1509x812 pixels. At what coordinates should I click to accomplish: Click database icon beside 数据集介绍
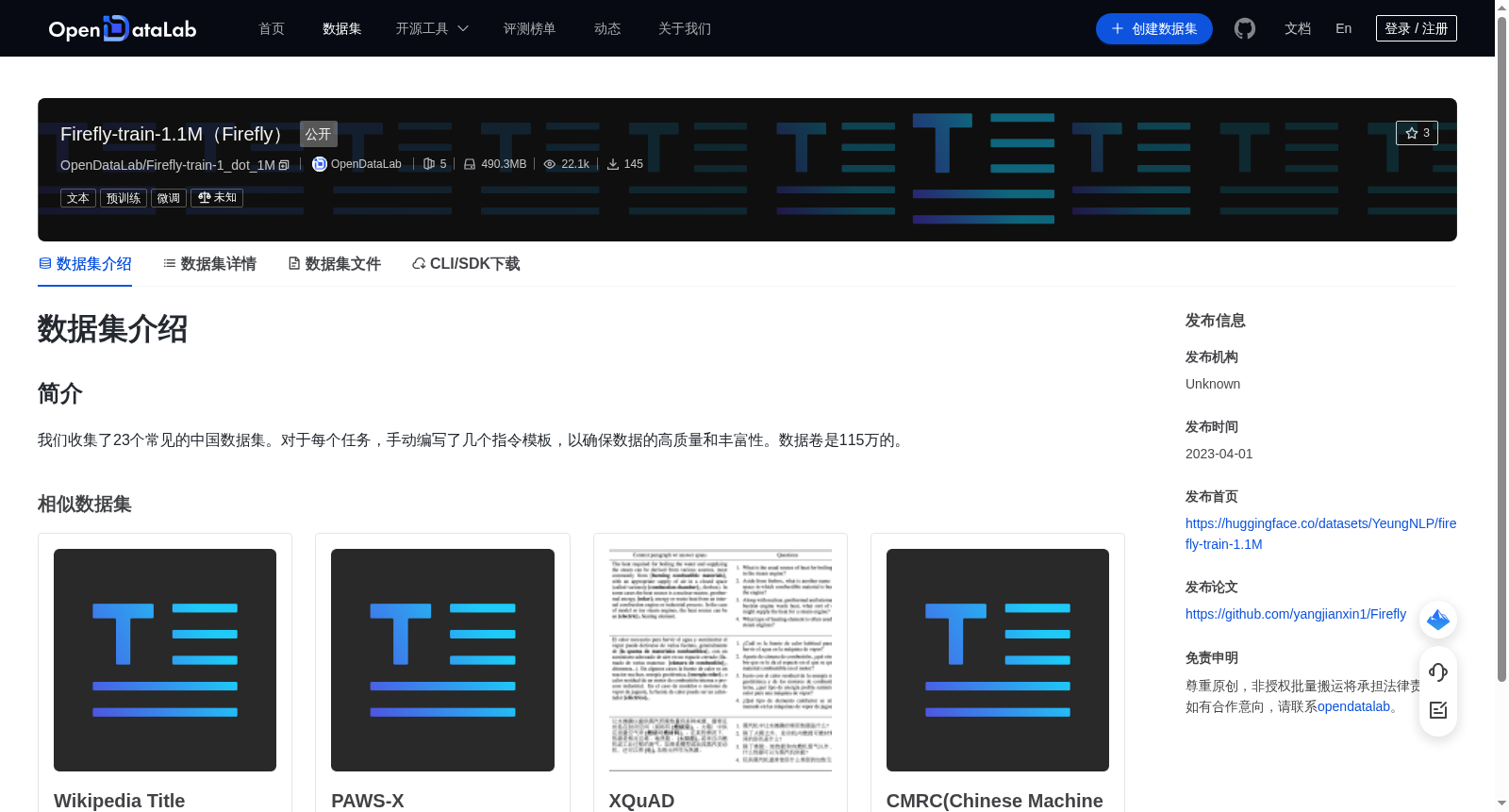click(45, 264)
